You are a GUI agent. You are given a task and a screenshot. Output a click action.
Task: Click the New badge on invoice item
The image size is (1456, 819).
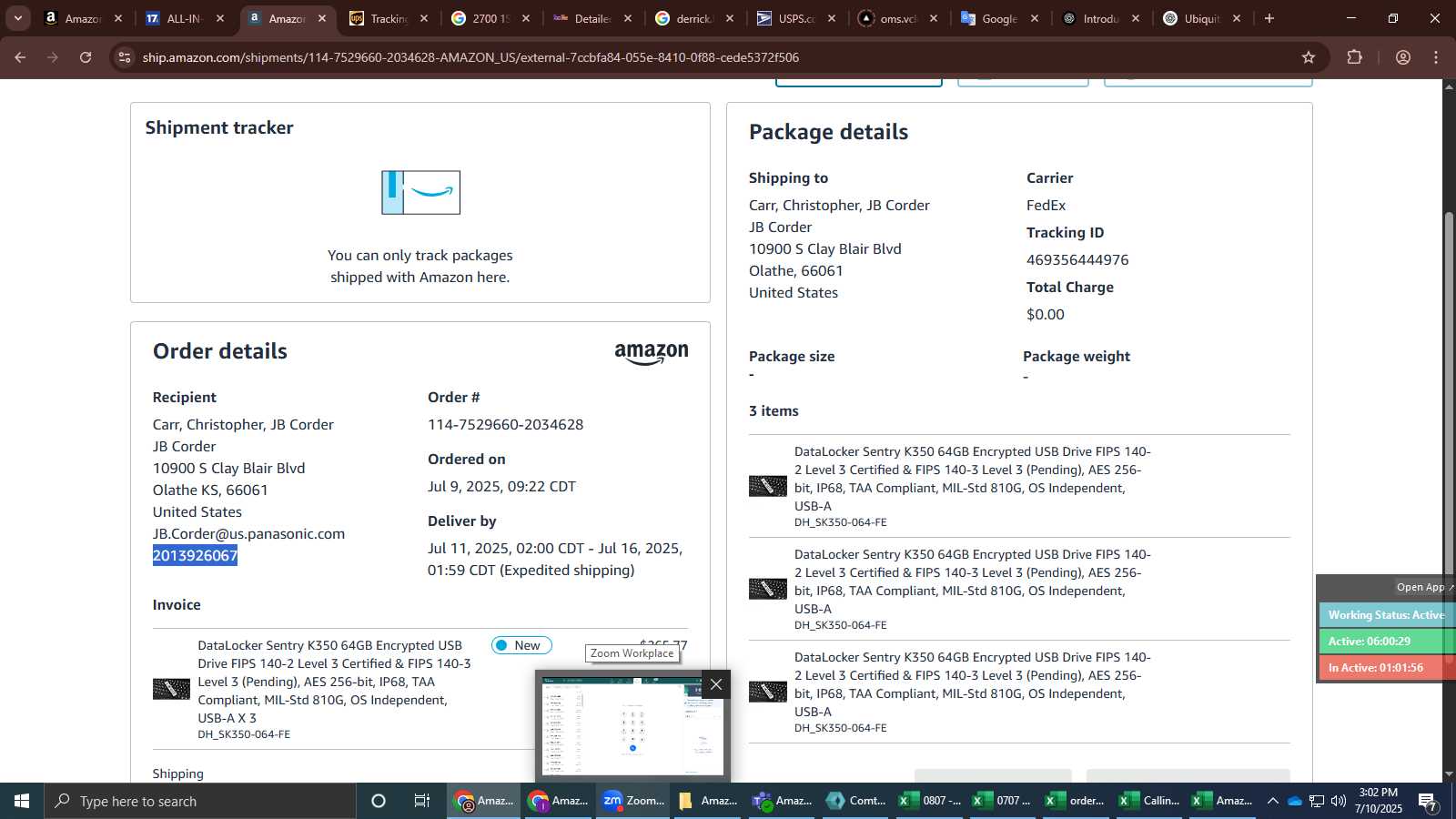[521, 645]
